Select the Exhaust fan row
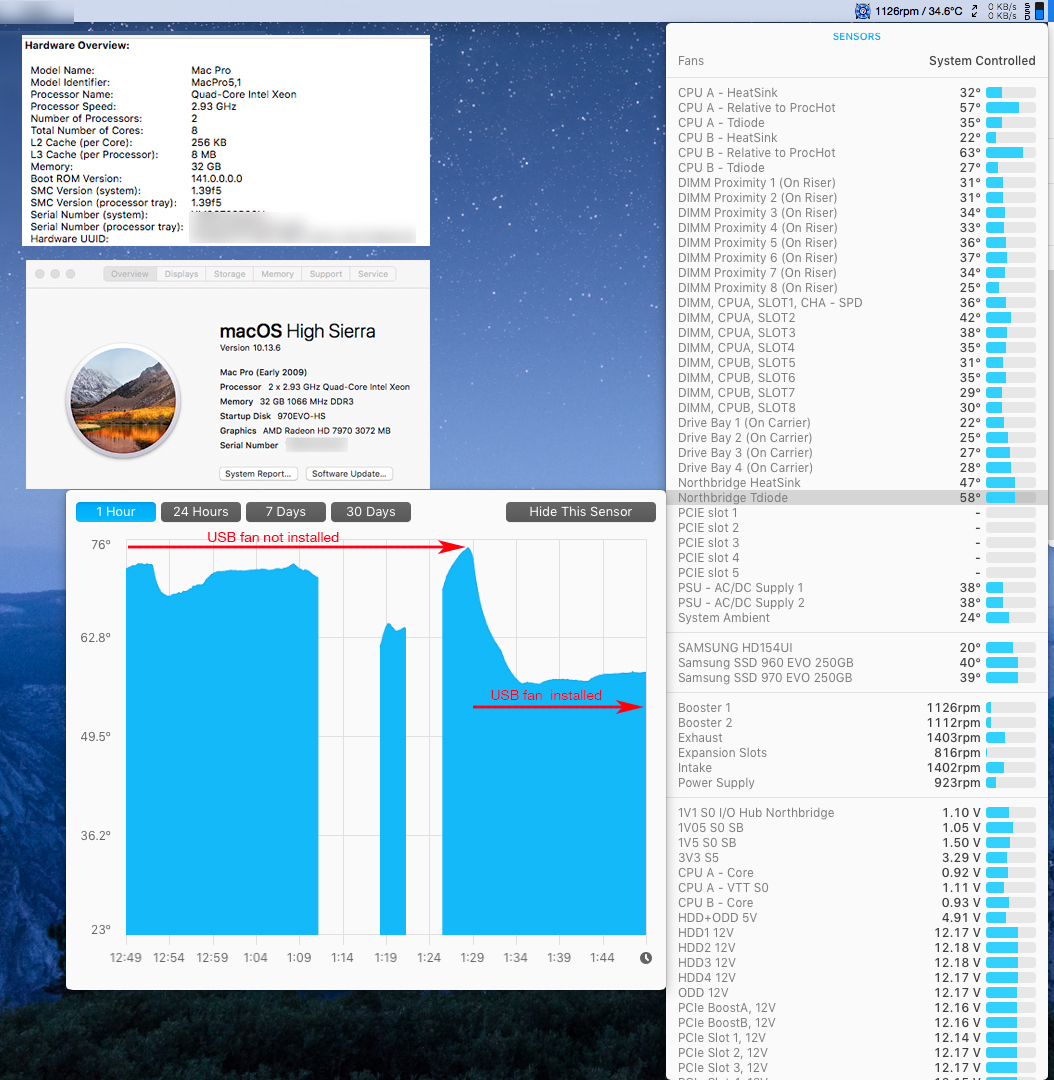 pyautogui.click(x=856, y=738)
